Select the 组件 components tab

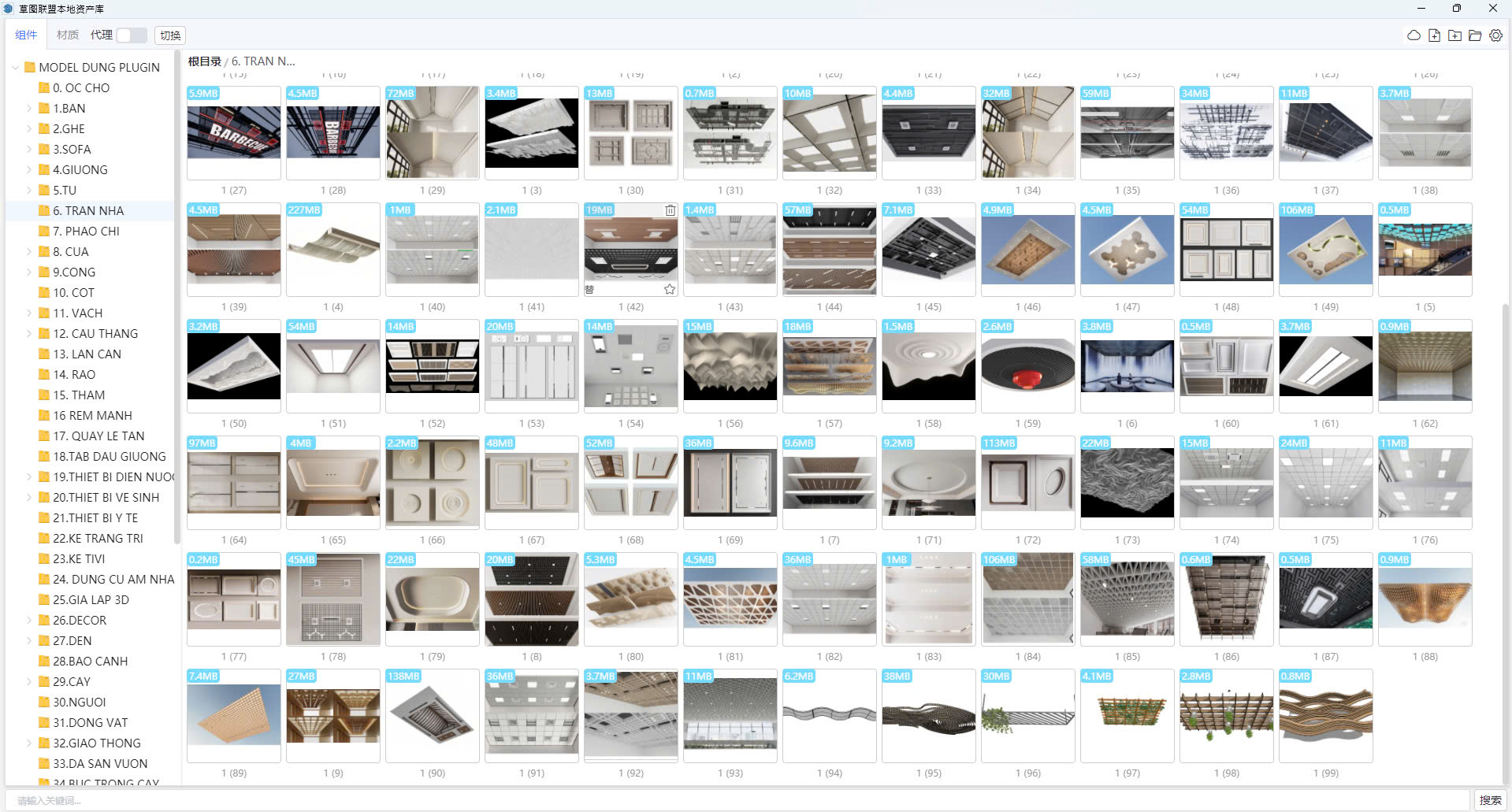[x=26, y=35]
